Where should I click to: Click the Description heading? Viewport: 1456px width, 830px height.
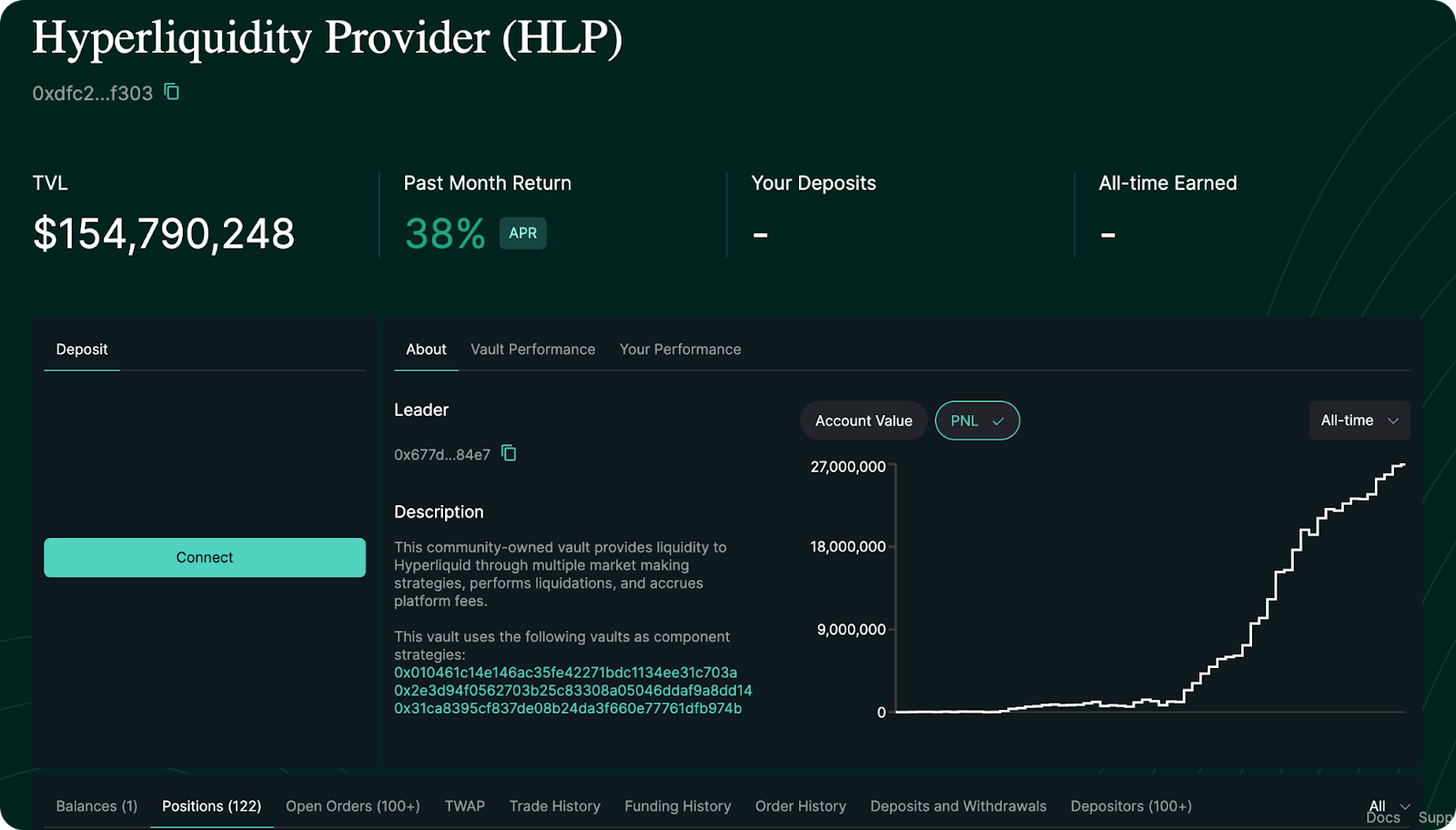click(x=439, y=512)
